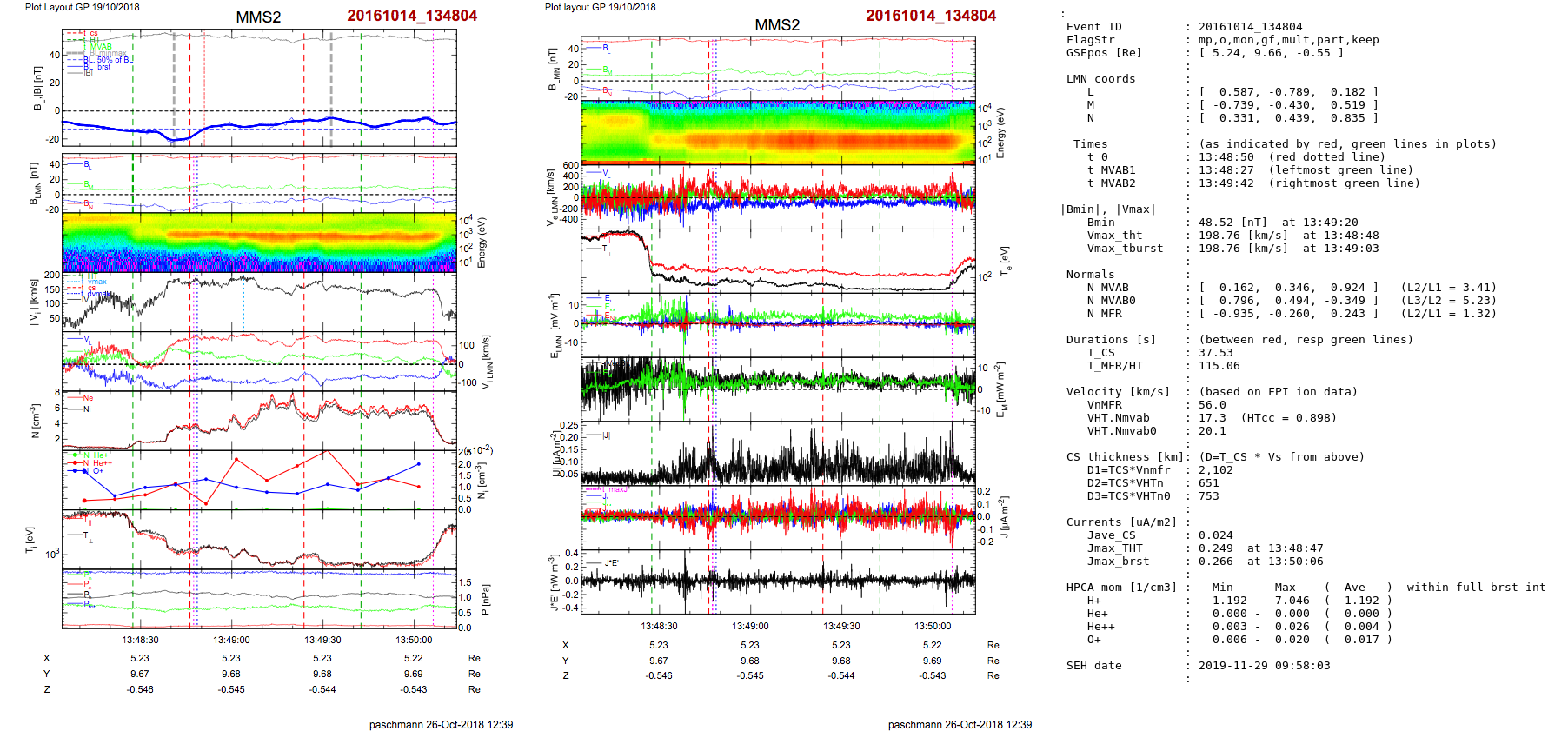Click Jave_CS current value 0.024

[x=1215, y=535]
